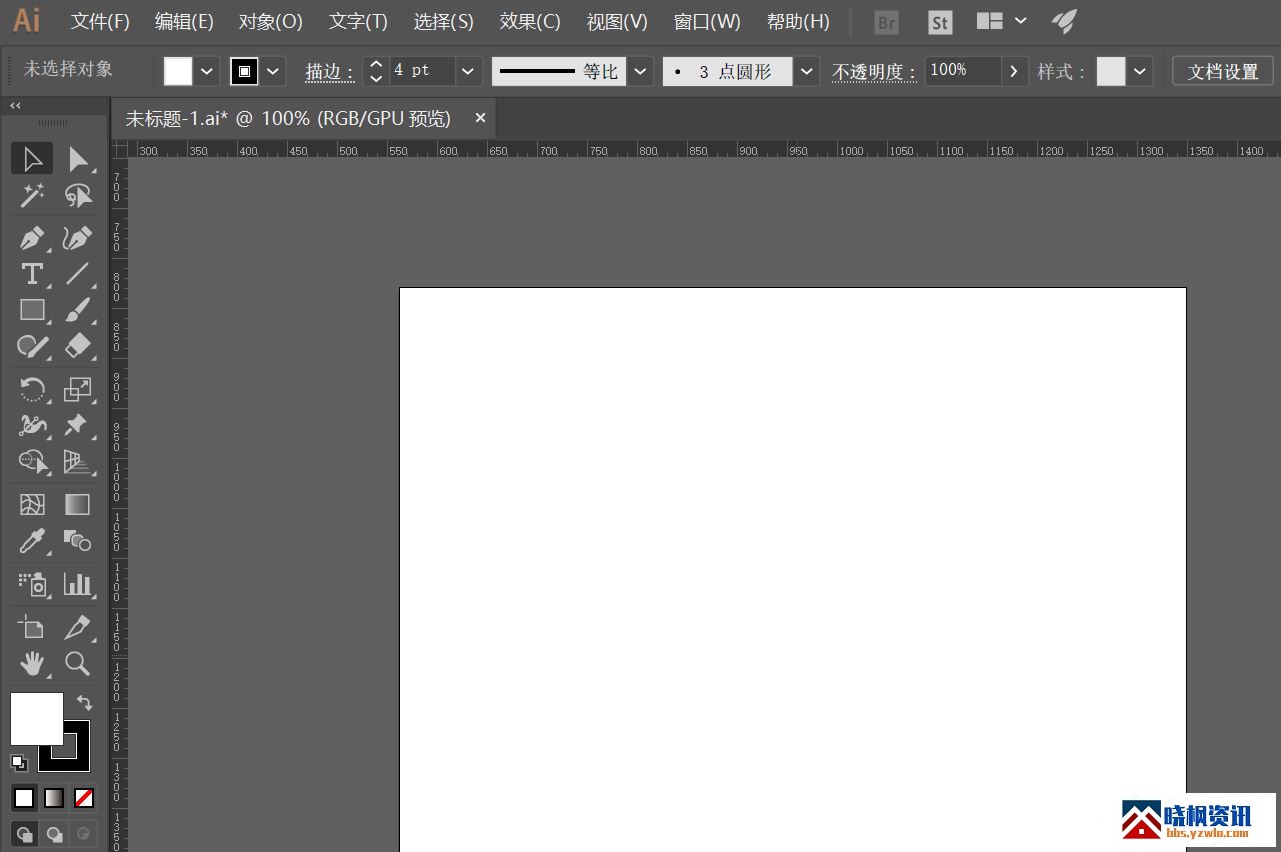Click the large white fill swatch in toolbox
The image size is (1281, 852).
pyautogui.click(x=36, y=718)
